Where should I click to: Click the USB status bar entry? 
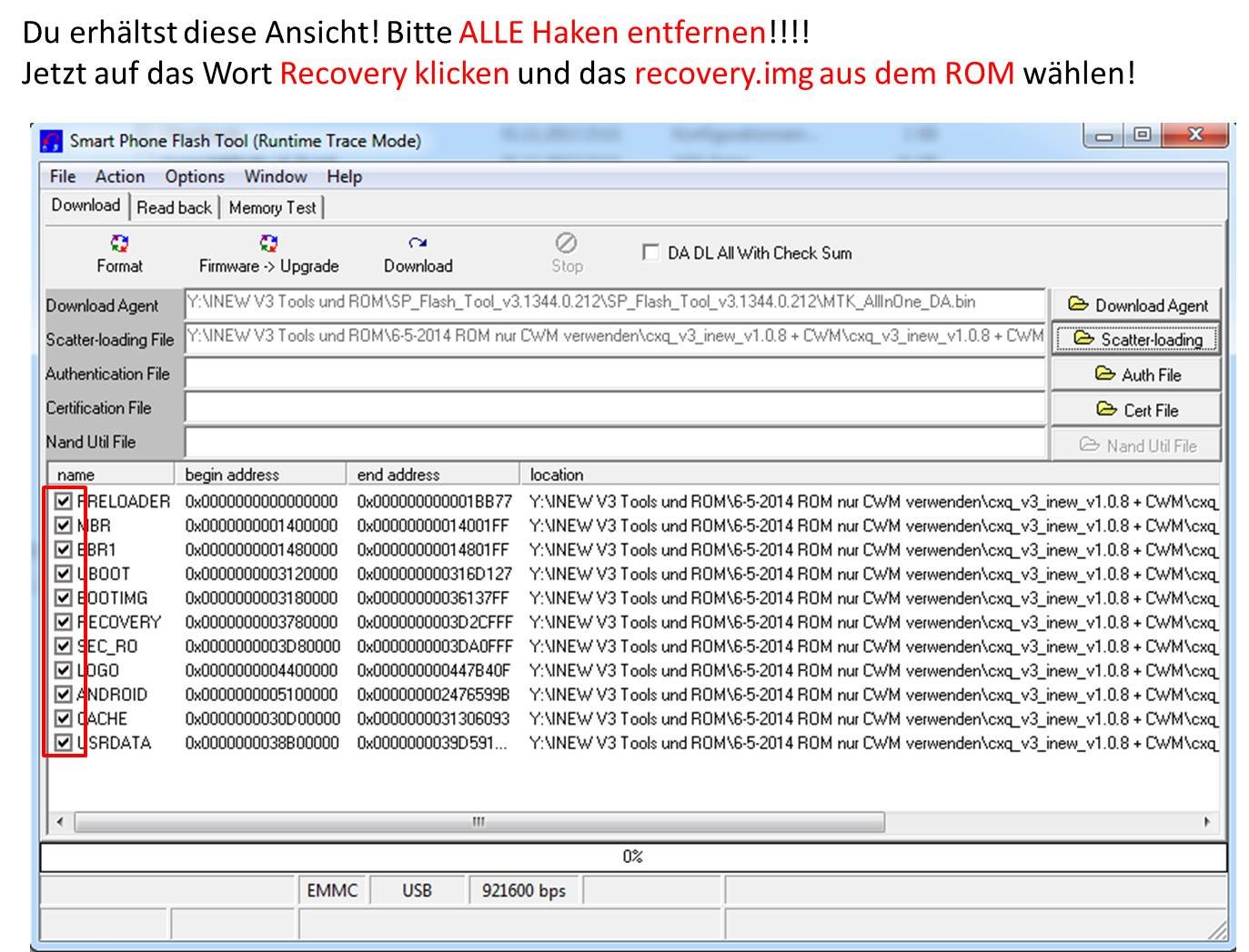point(417,890)
